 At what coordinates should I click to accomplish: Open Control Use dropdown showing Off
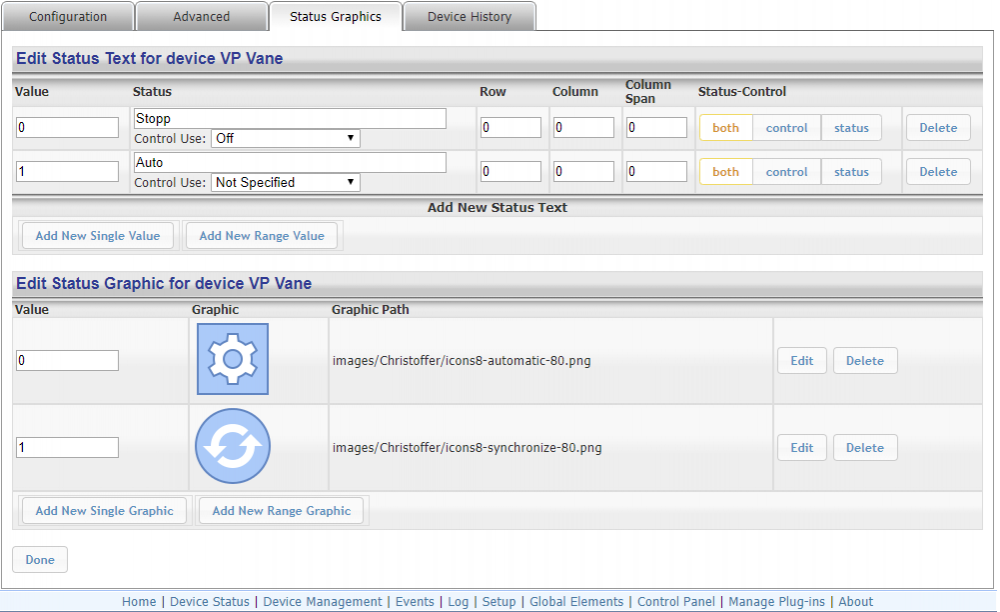coord(285,139)
